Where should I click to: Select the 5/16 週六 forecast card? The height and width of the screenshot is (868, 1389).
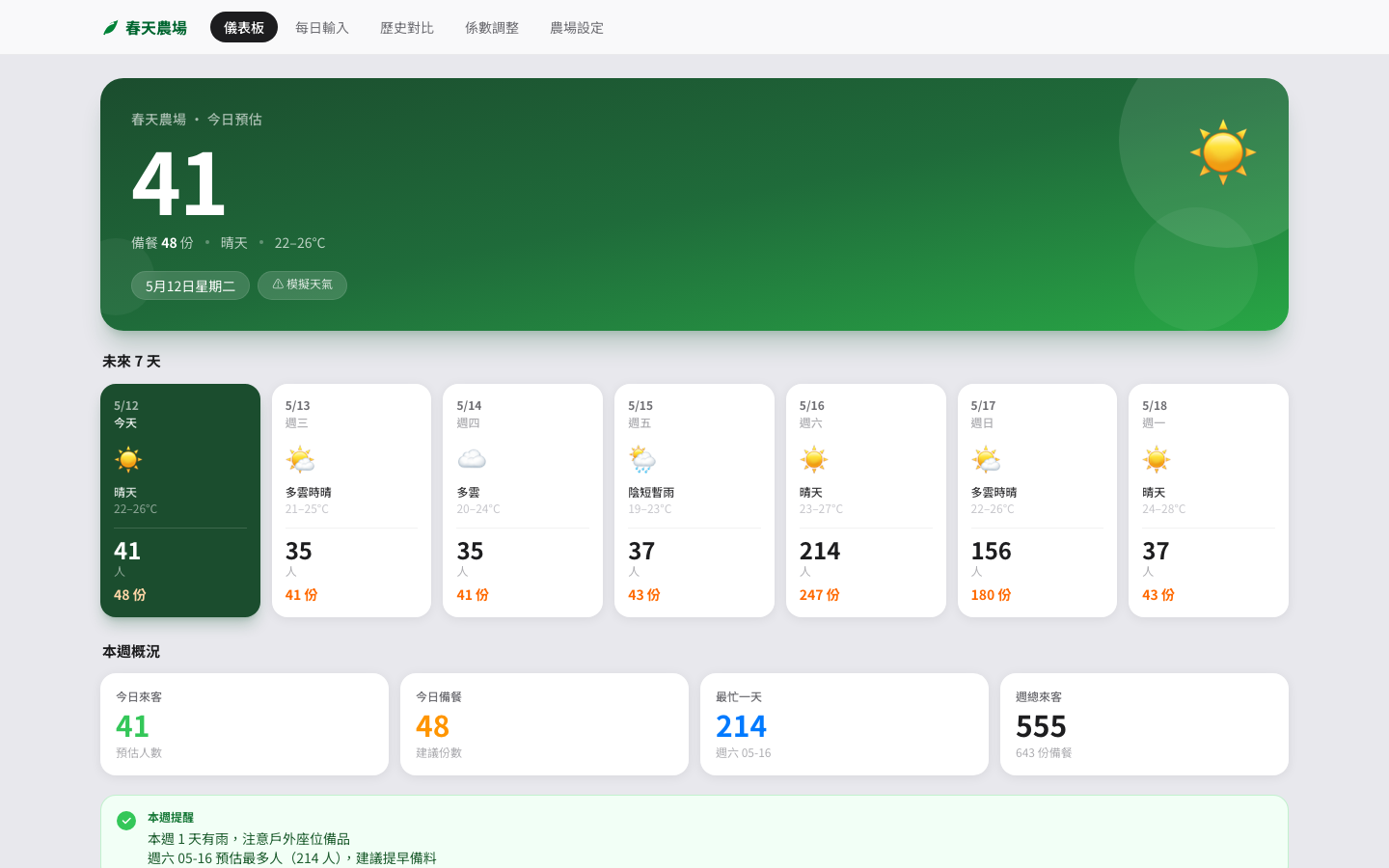[x=866, y=501]
